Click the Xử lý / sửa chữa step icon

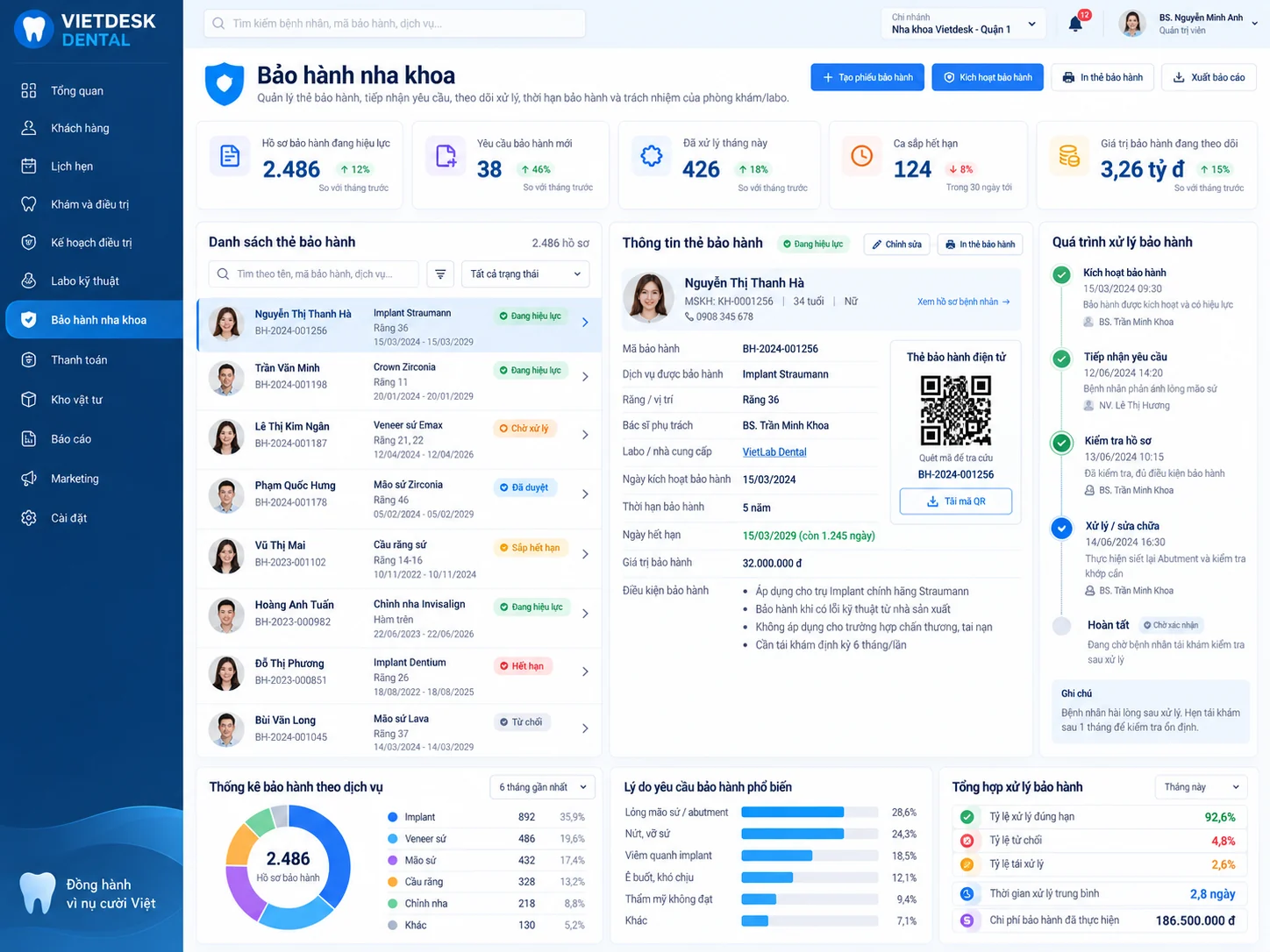click(1061, 528)
